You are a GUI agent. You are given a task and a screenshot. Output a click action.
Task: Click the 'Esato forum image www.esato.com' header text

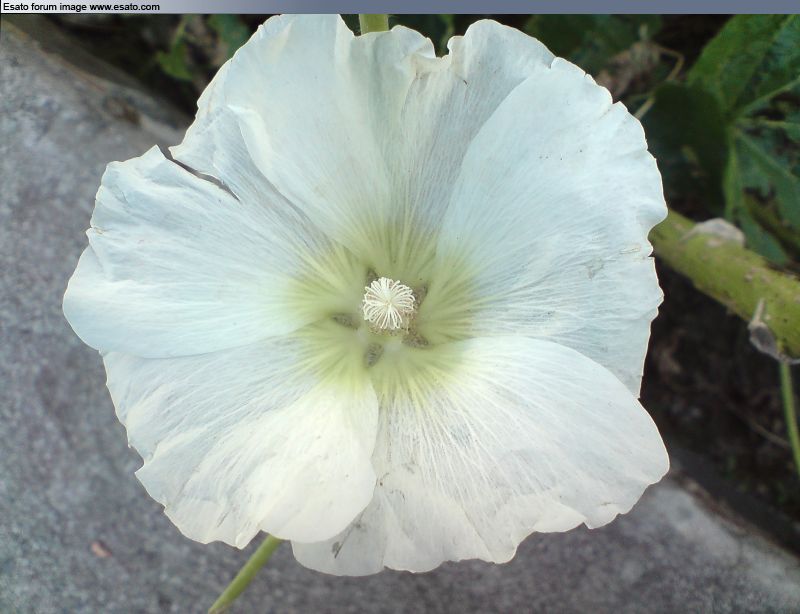[81, 7]
